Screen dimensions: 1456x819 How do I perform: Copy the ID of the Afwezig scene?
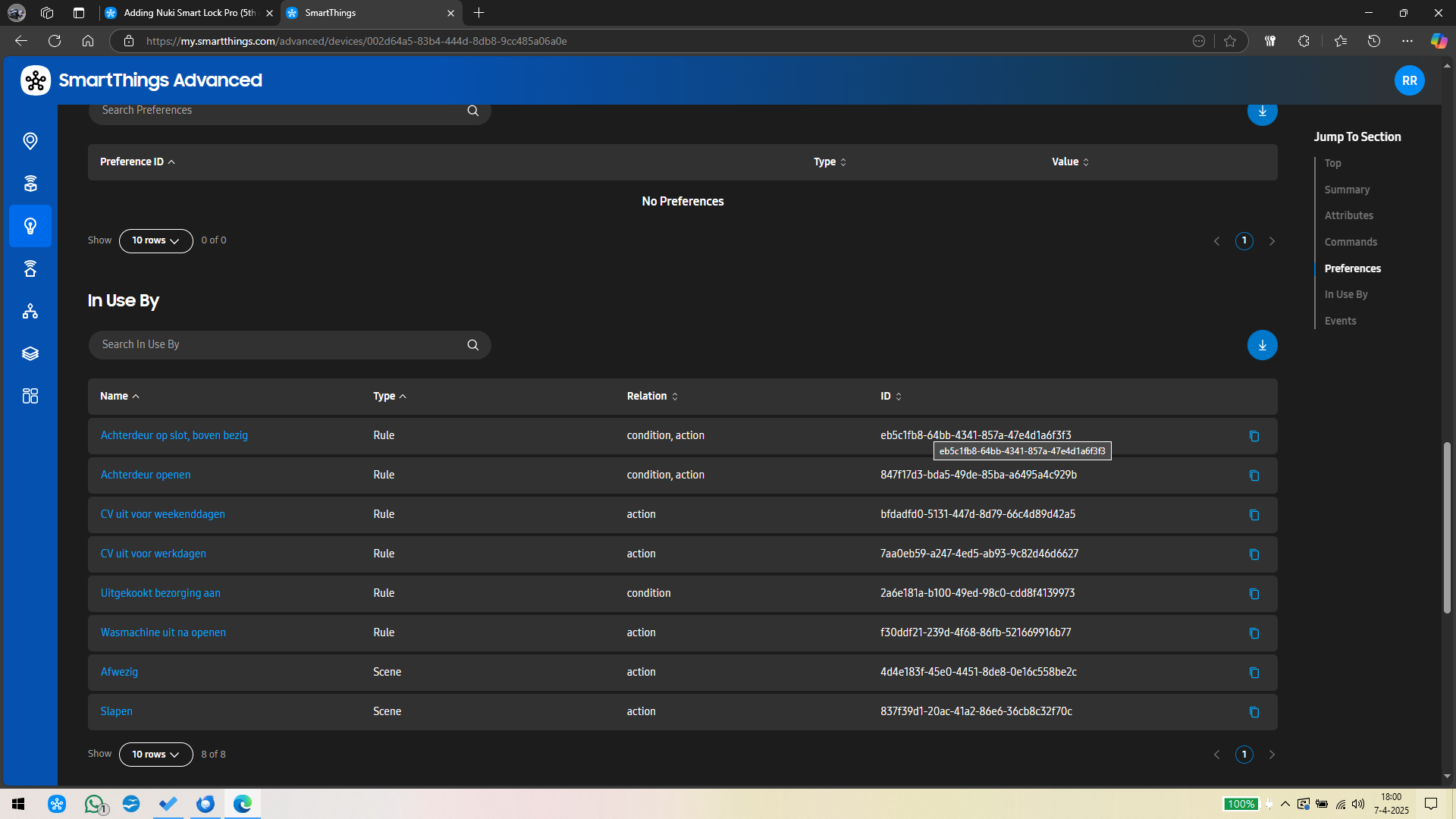click(1254, 673)
